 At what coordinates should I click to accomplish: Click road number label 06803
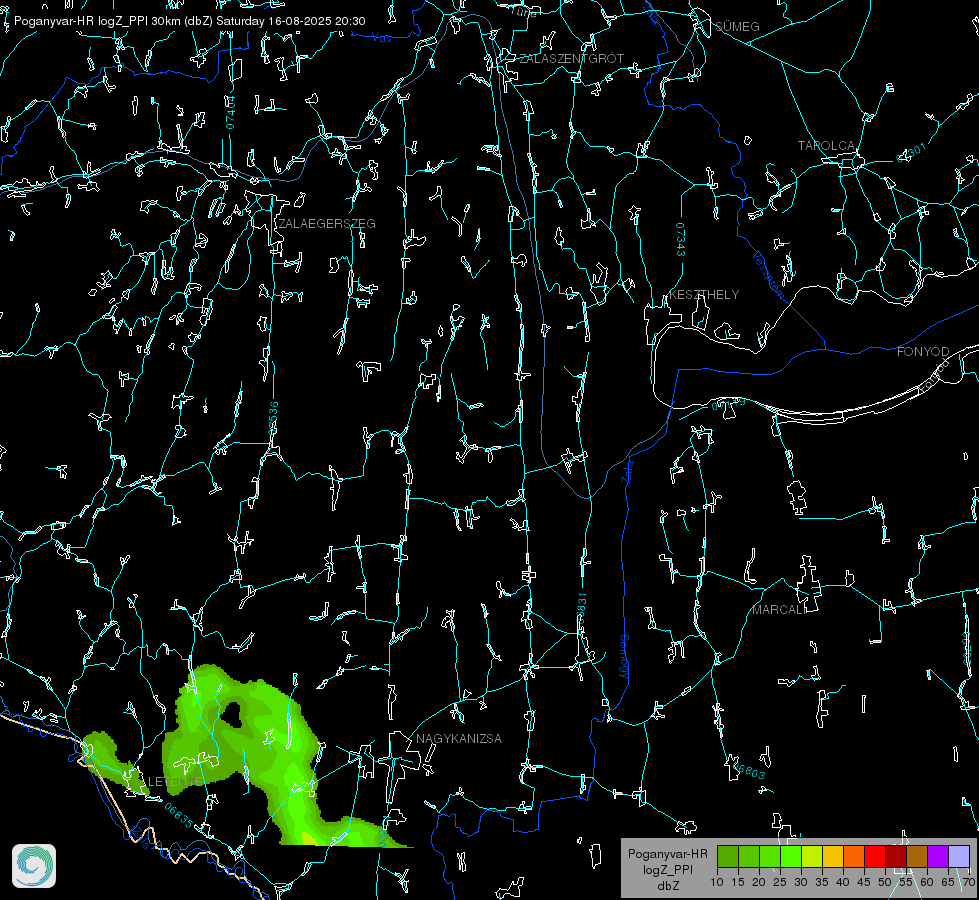coord(747,769)
